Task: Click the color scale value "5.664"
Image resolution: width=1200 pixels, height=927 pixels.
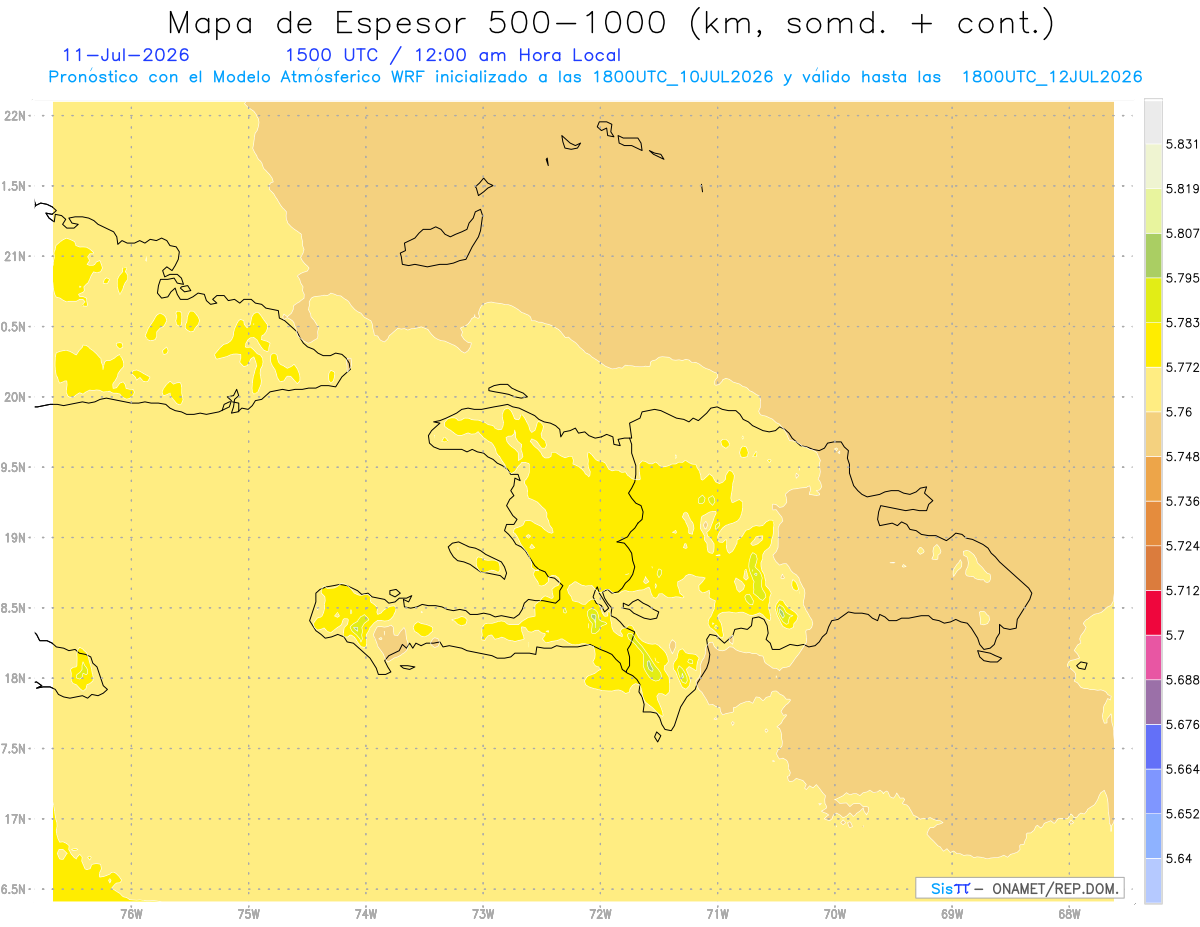Action: point(1183,769)
